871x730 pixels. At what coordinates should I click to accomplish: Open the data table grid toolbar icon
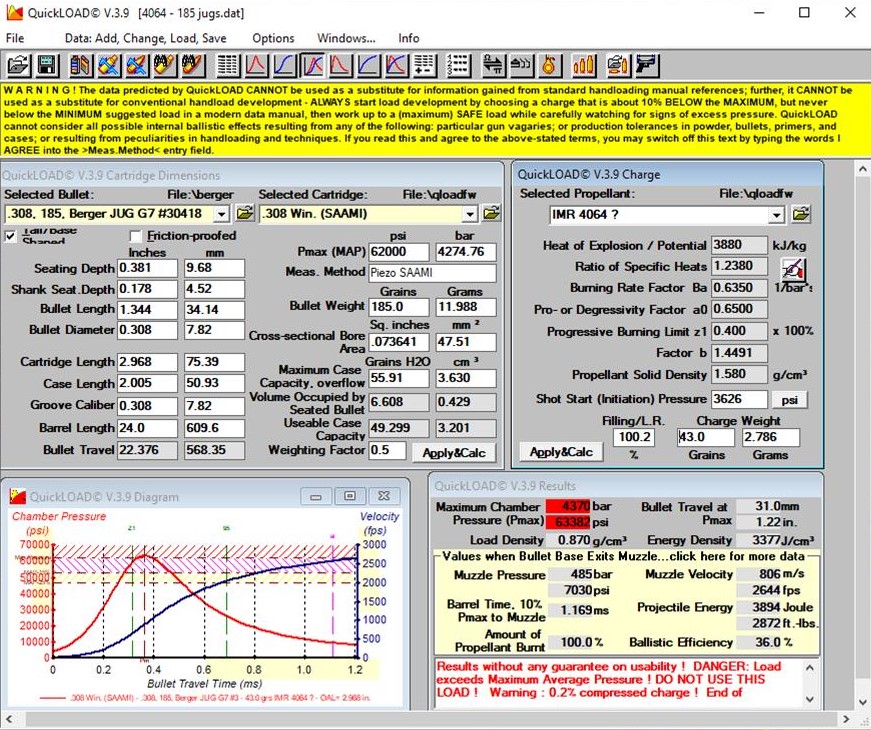228,66
